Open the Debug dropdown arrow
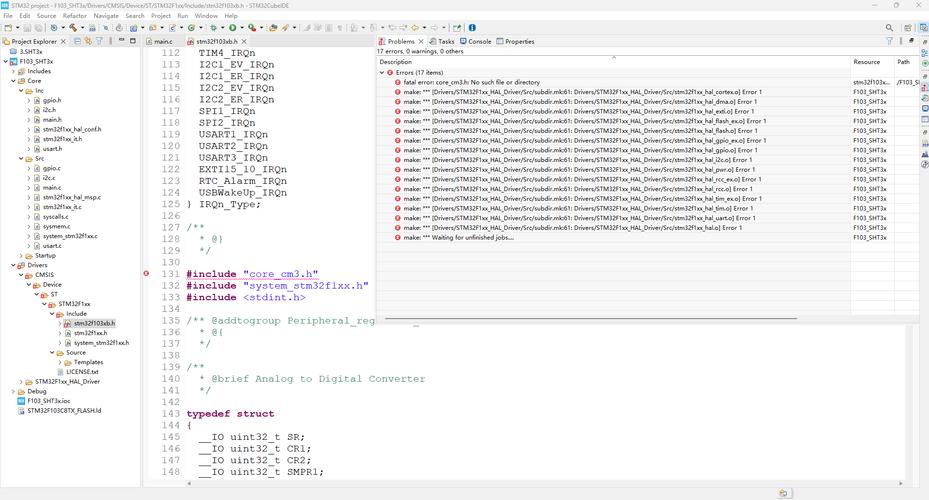Viewport: 929px width, 500px height. coord(223,28)
